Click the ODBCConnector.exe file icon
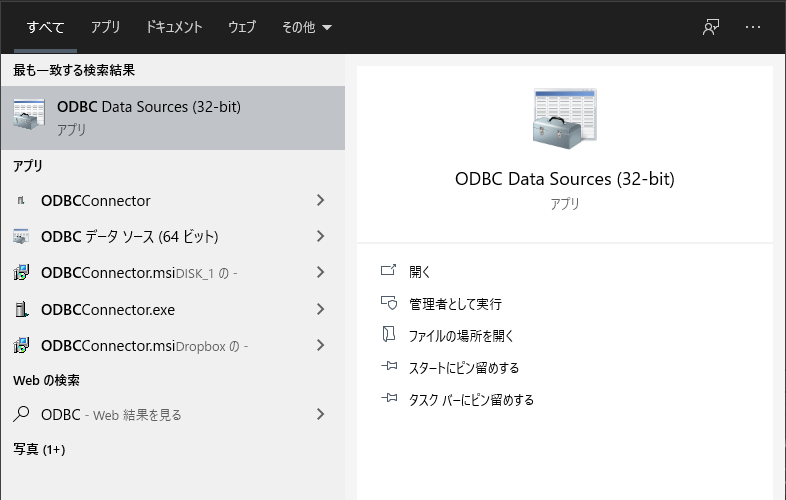The width and height of the screenshot is (786, 500). click(22, 309)
